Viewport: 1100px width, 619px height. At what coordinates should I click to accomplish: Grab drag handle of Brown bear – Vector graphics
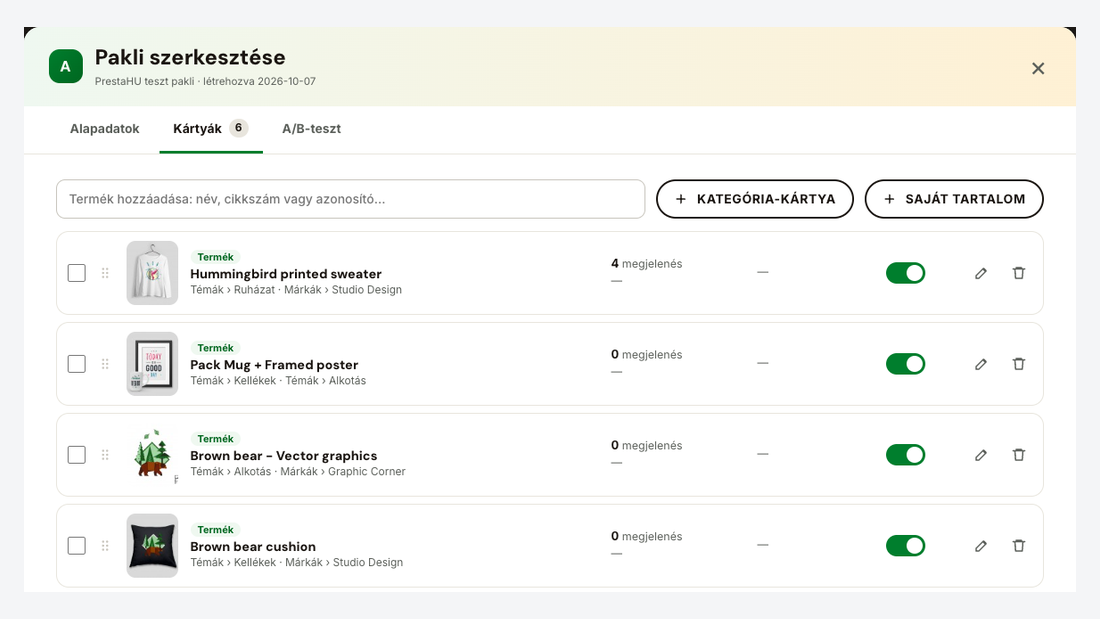click(x=105, y=455)
